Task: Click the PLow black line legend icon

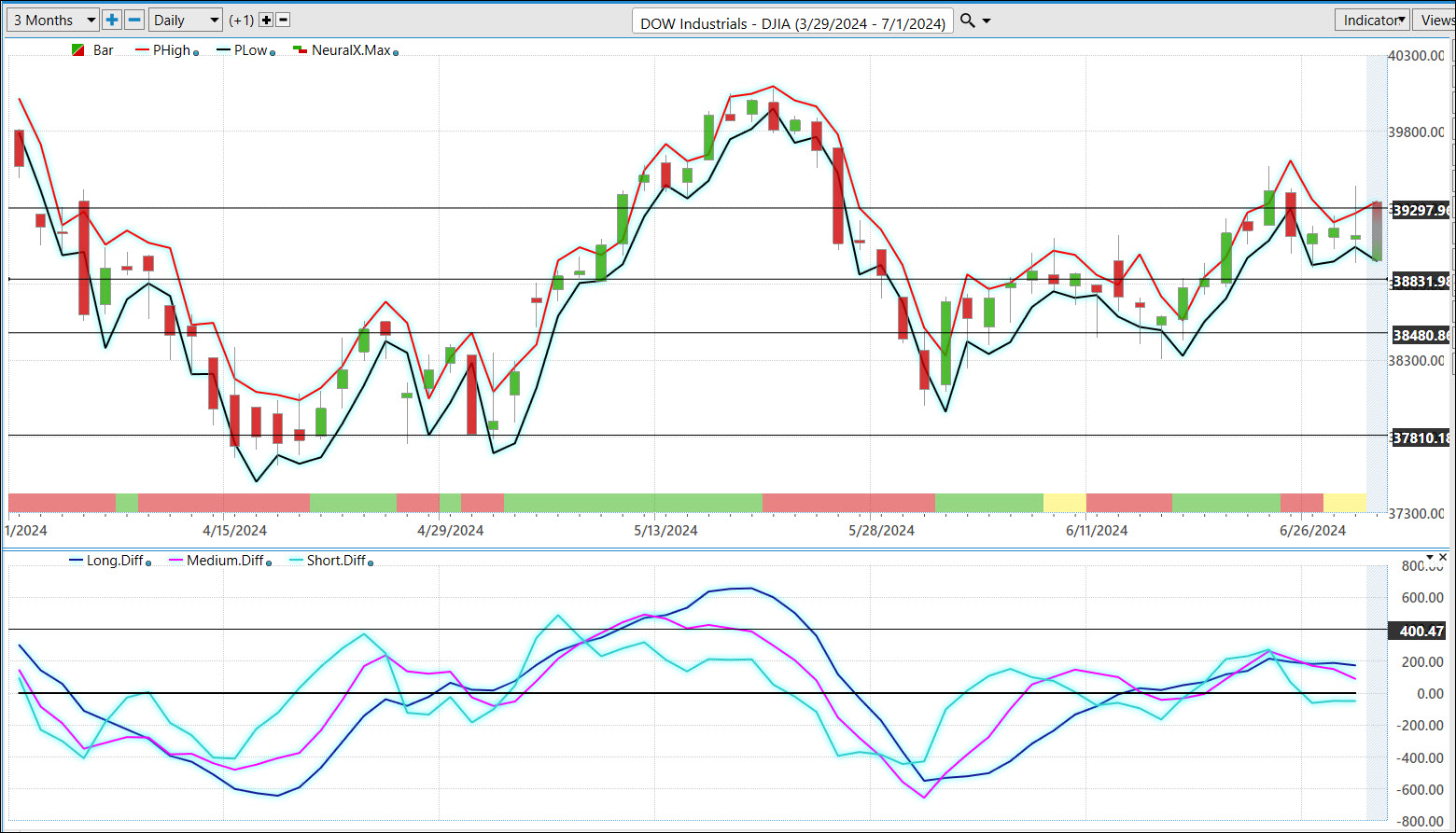Action: pyautogui.click(x=223, y=49)
